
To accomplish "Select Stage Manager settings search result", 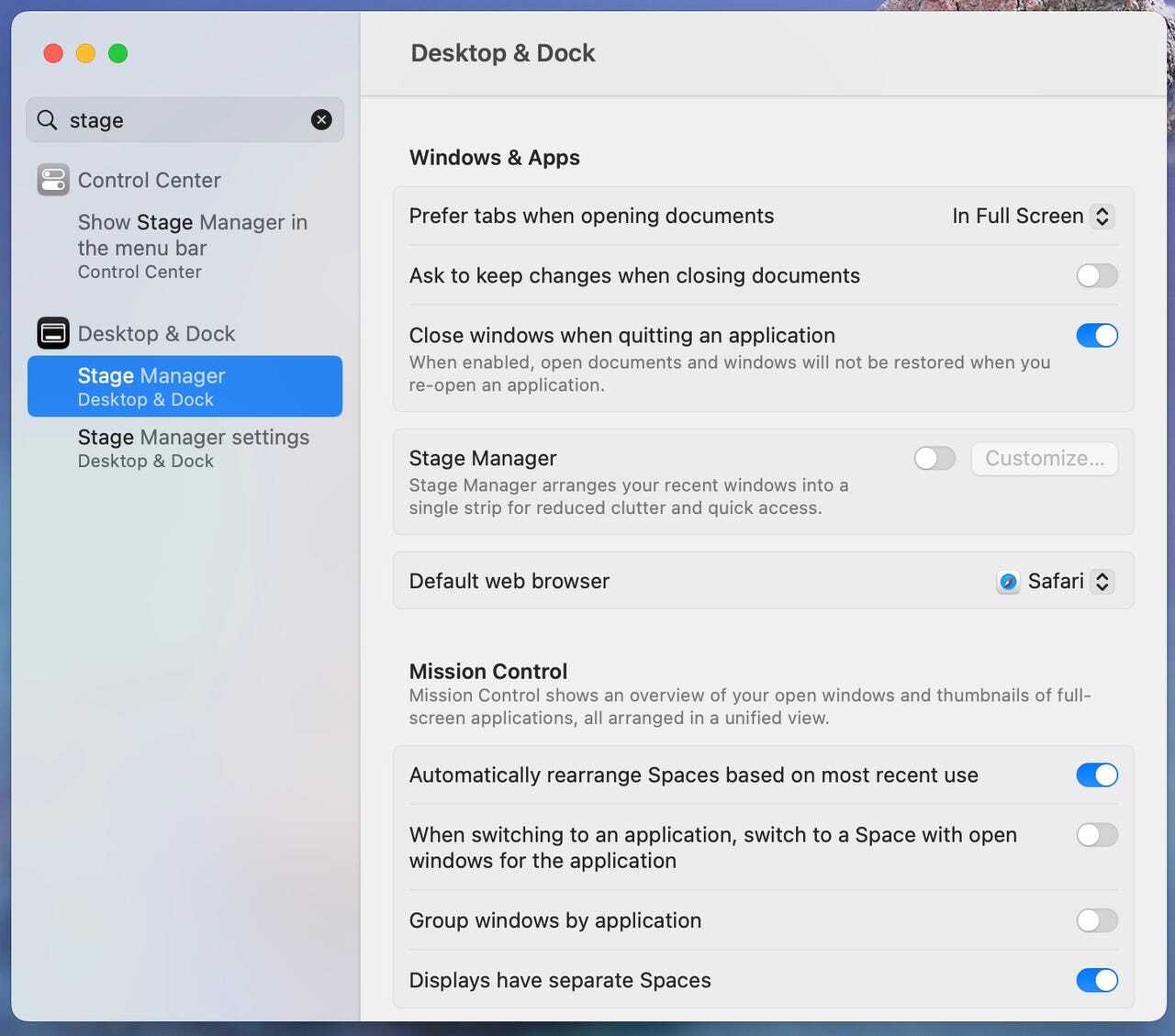I will (x=193, y=448).
